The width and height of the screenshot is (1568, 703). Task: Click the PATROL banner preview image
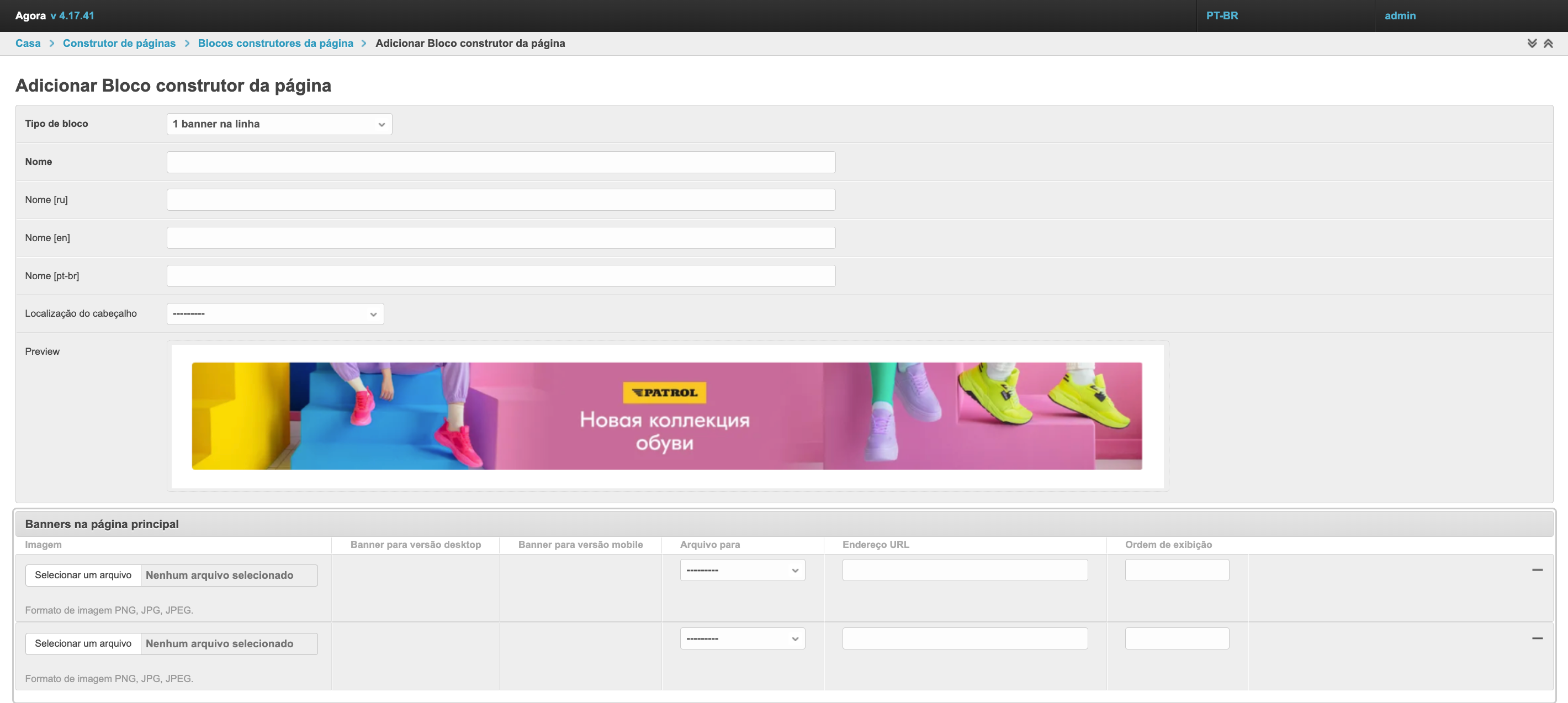[666, 416]
